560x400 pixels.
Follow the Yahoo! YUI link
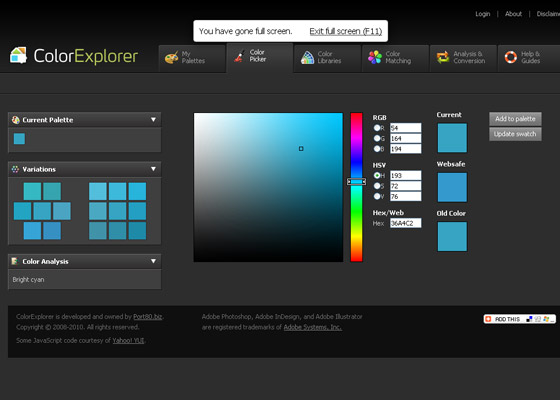coord(128,340)
